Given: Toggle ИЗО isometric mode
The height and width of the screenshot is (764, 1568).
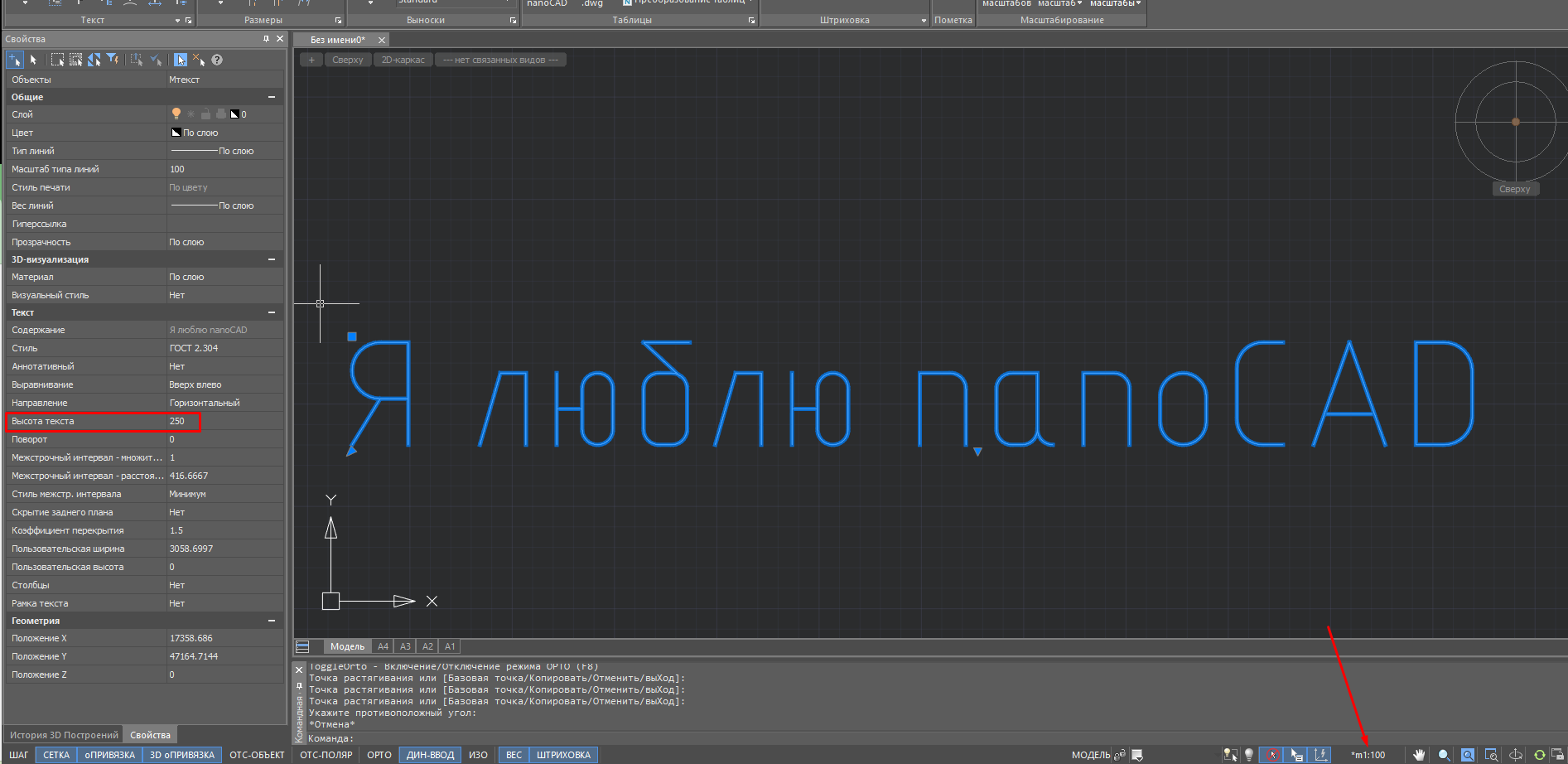Looking at the screenshot, I should (479, 755).
